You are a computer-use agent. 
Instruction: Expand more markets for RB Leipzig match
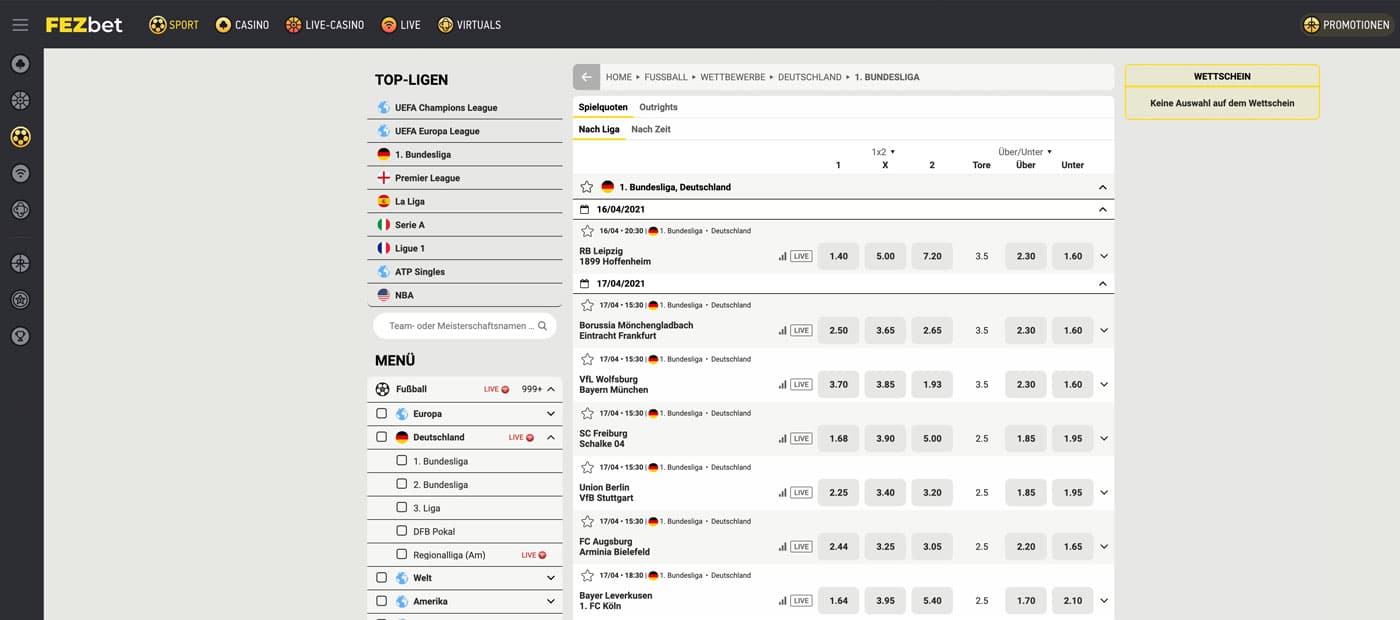(1103, 256)
